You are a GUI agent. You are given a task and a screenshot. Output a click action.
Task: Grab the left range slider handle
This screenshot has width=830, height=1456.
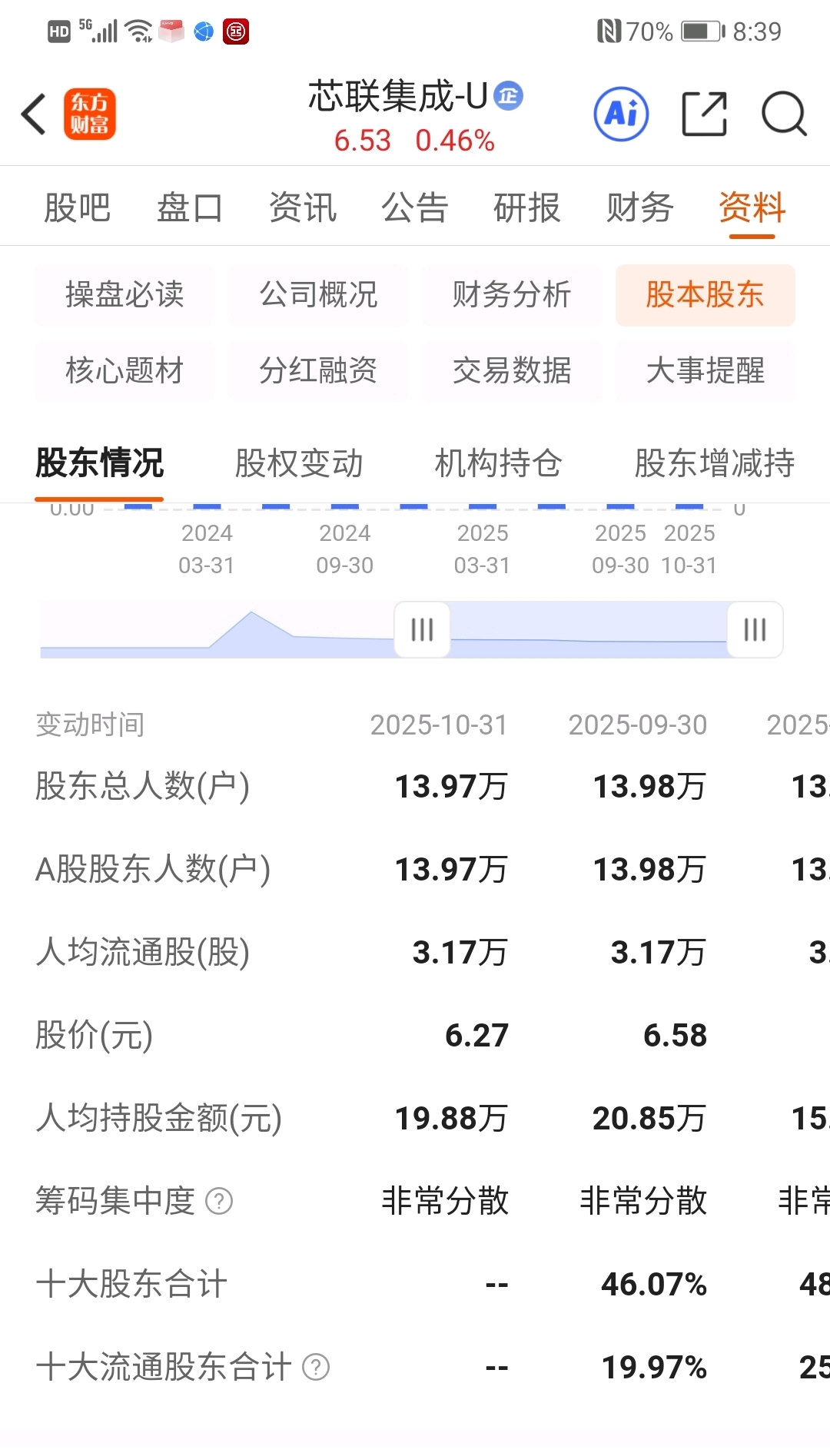point(422,629)
